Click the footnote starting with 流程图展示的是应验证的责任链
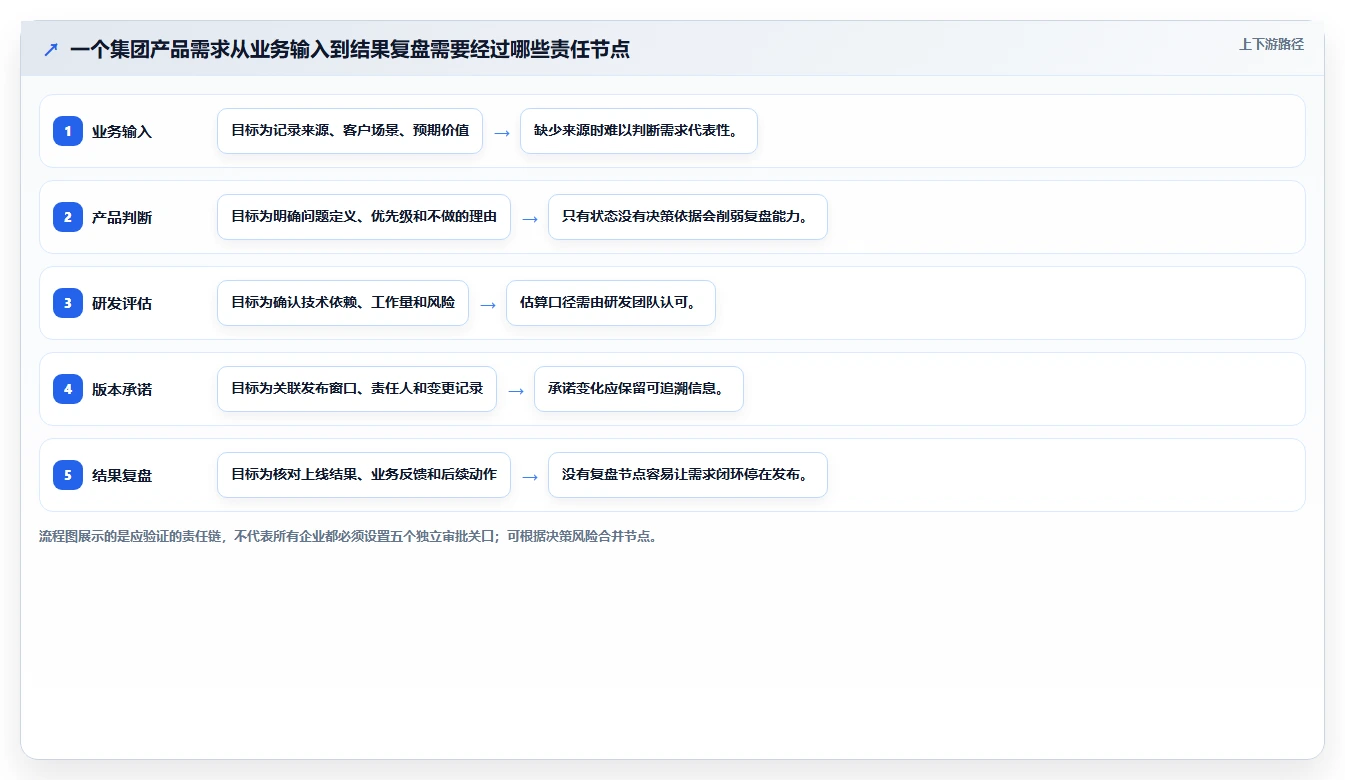Image resolution: width=1345 pixels, height=780 pixels. coord(348,536)
